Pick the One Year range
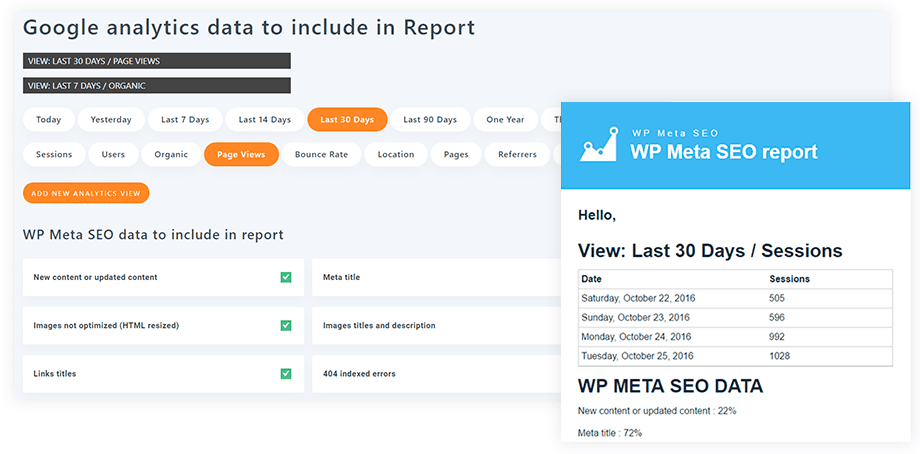 pos(505,120)
